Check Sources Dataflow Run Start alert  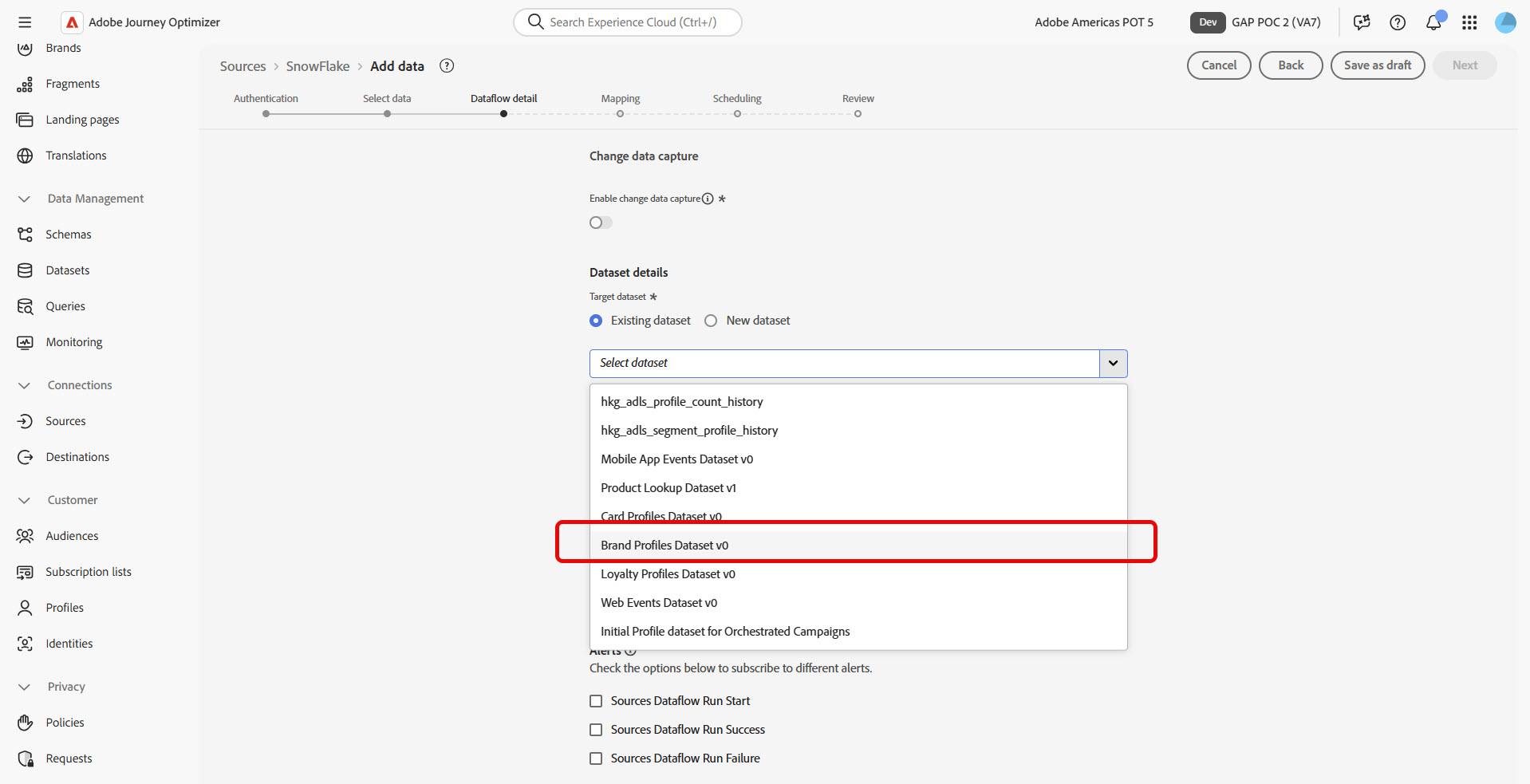[x=596, y=701]
